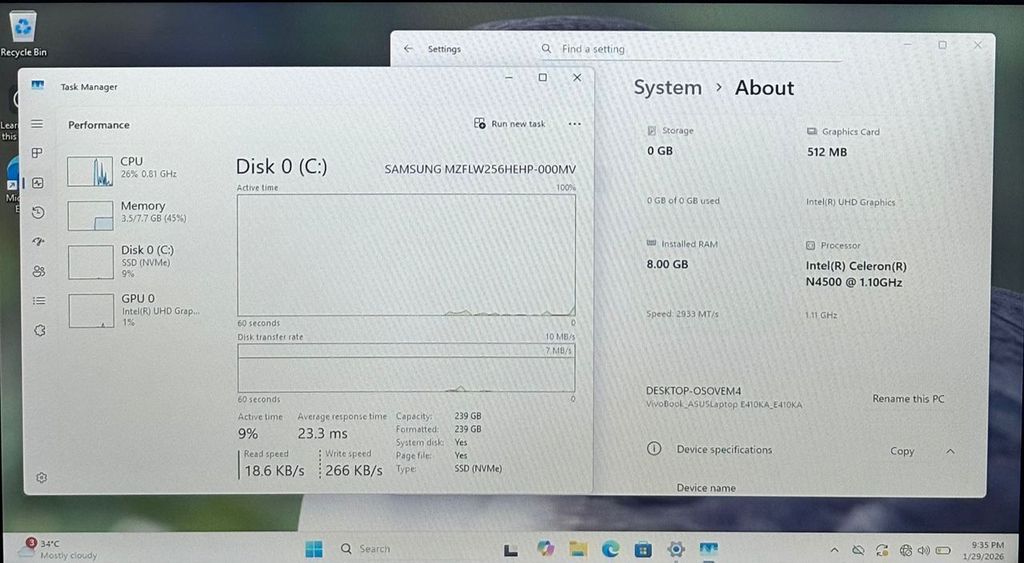Click Rename this PC

pyautogui.click(x=908, y=399)
